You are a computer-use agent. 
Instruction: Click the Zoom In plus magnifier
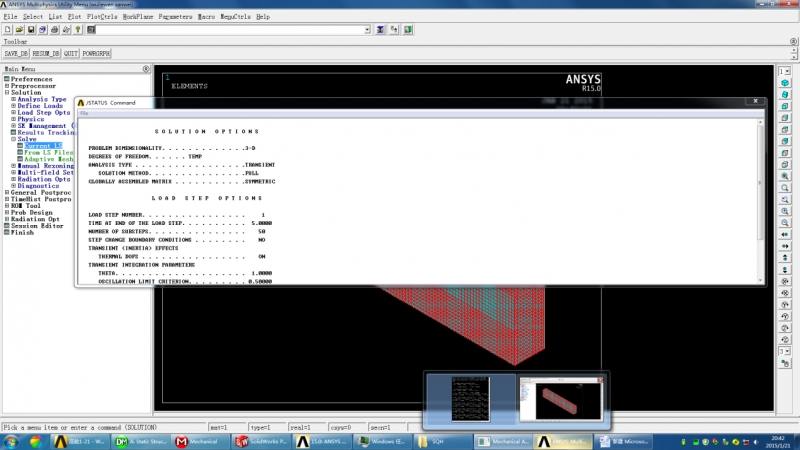785,211
